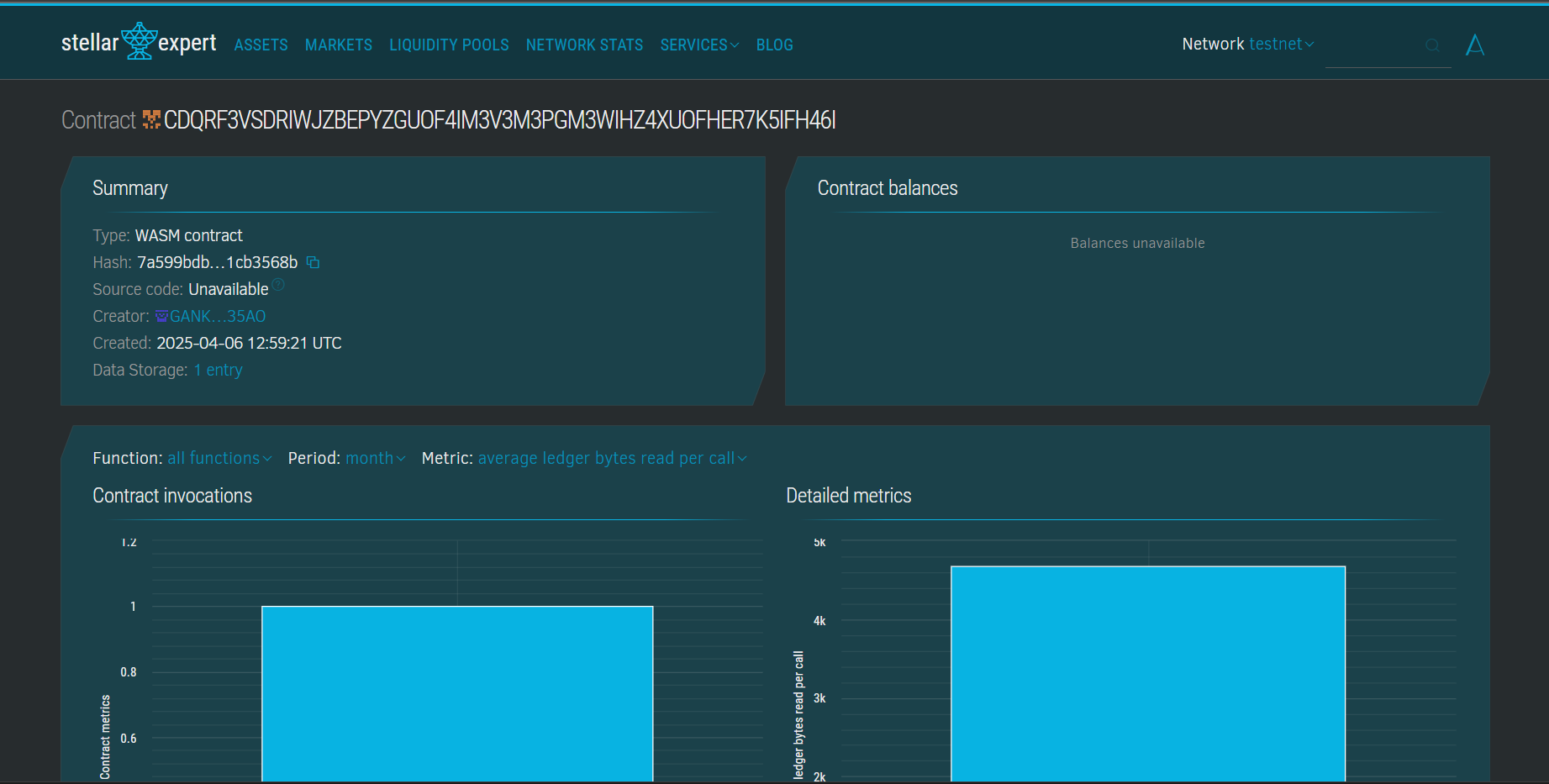Click the search magnifier icon
Viewport: 1549px width, 784px height.
[x=1432, y=45]
